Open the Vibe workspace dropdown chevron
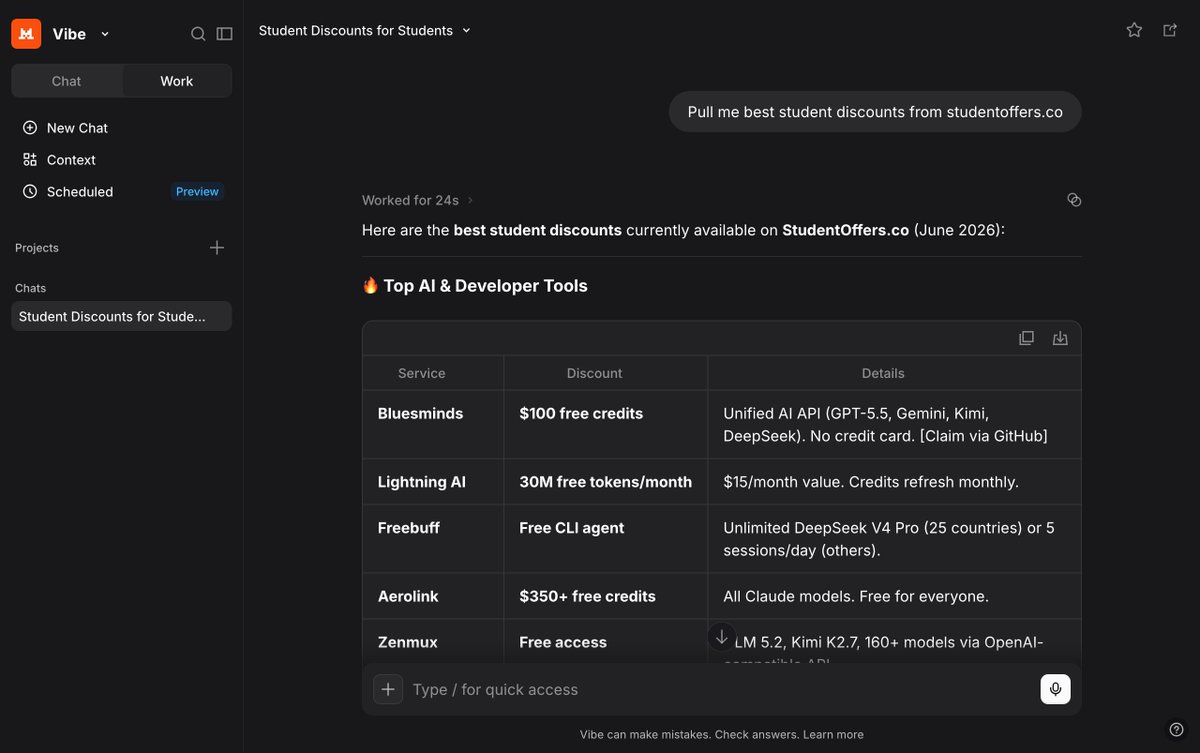Screen dimensions: 1200x753 105,34
